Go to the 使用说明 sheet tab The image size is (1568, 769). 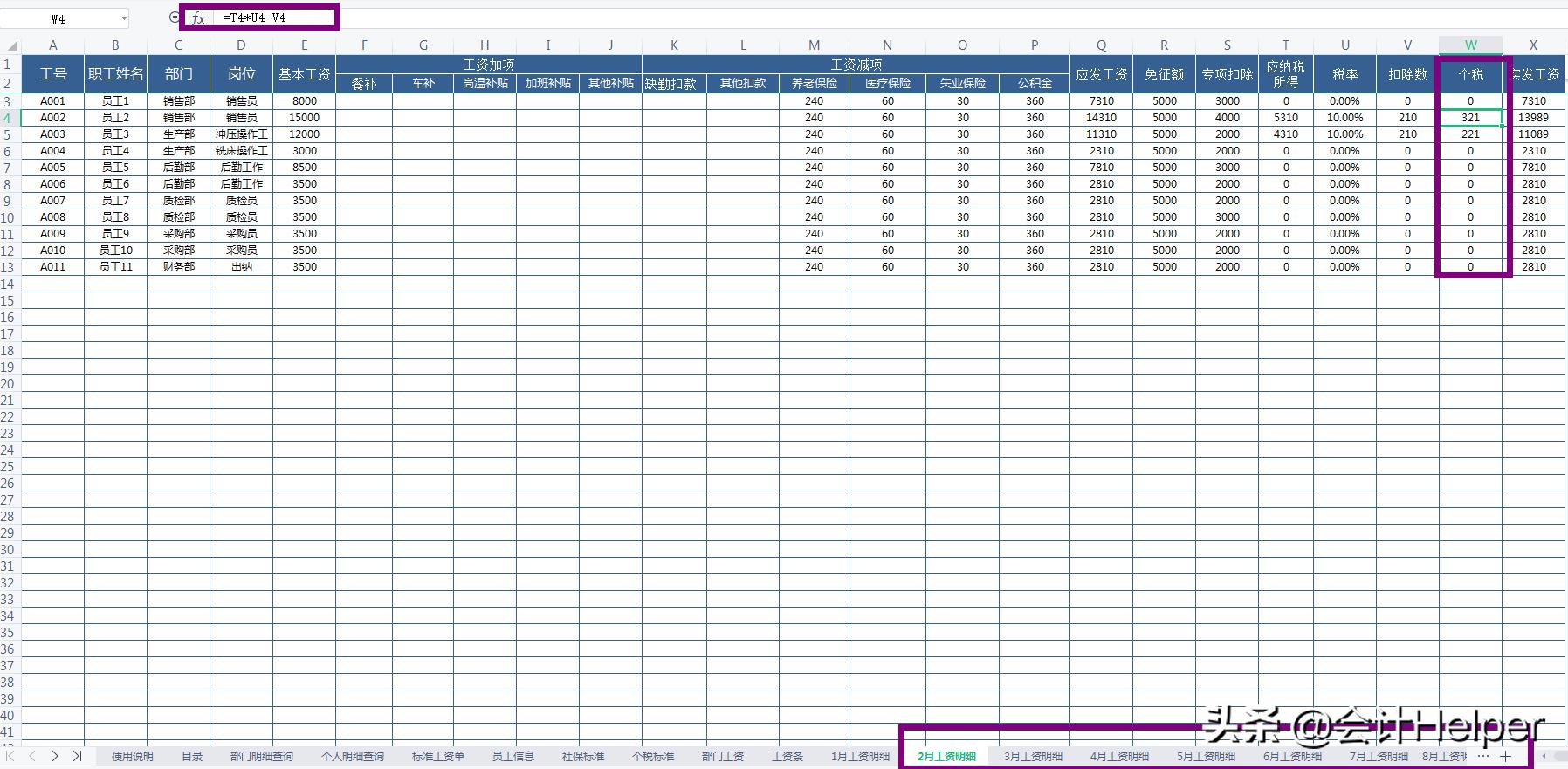point(133,757)
